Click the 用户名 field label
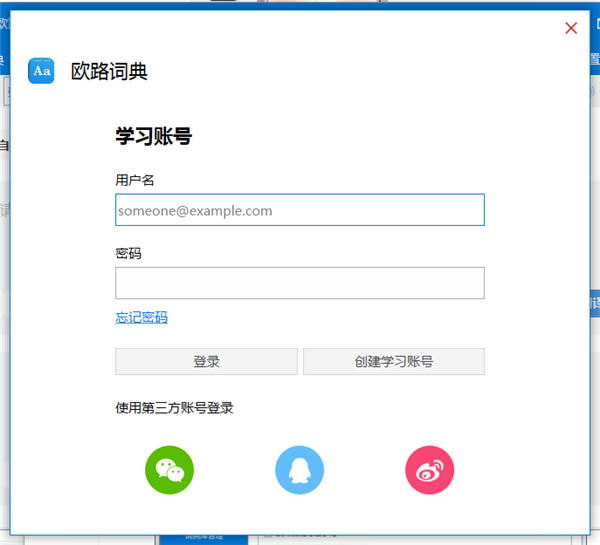The image size is (600, 545). (x=135, y=180)
